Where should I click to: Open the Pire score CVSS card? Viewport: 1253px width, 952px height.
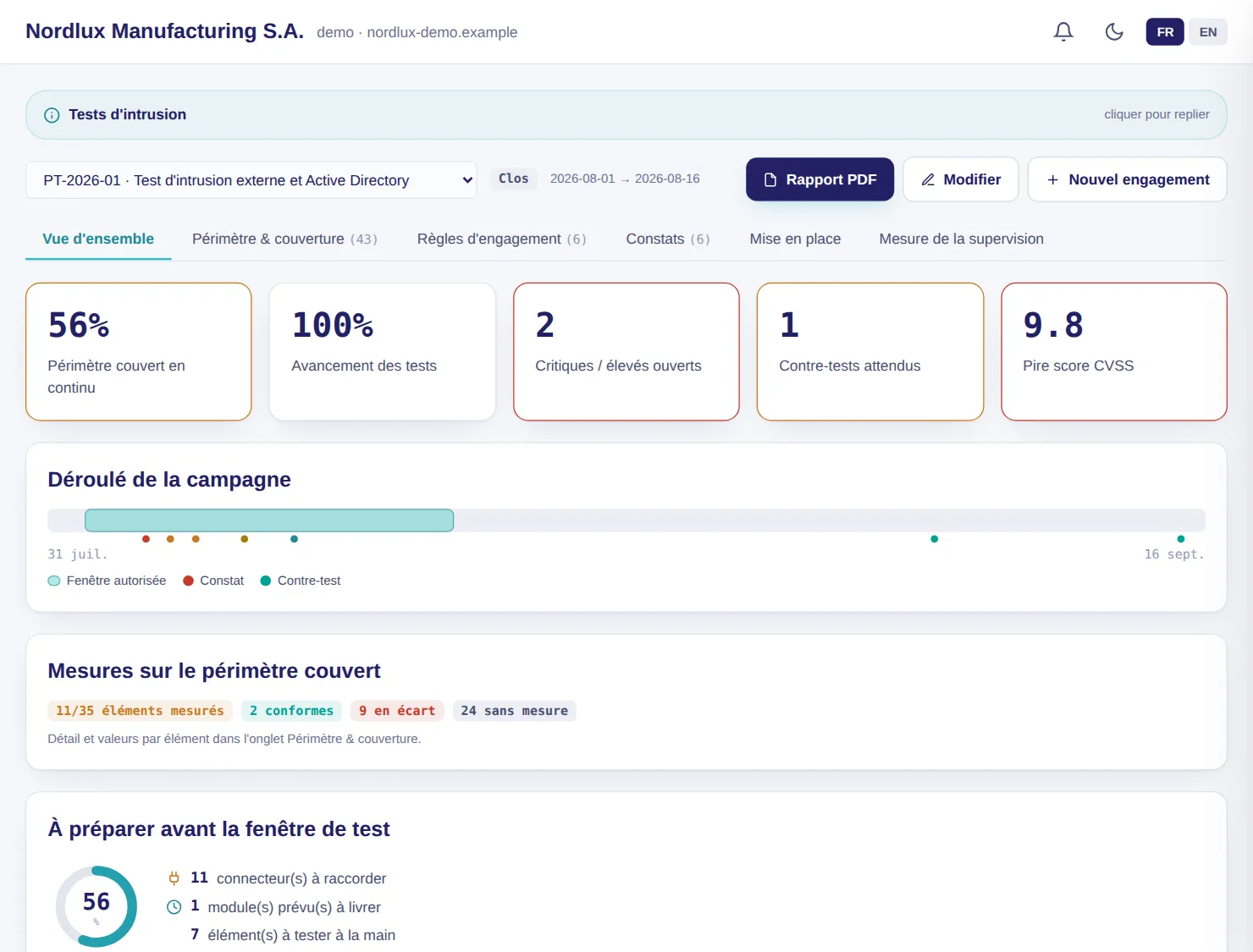click(x=1114, y=352)
